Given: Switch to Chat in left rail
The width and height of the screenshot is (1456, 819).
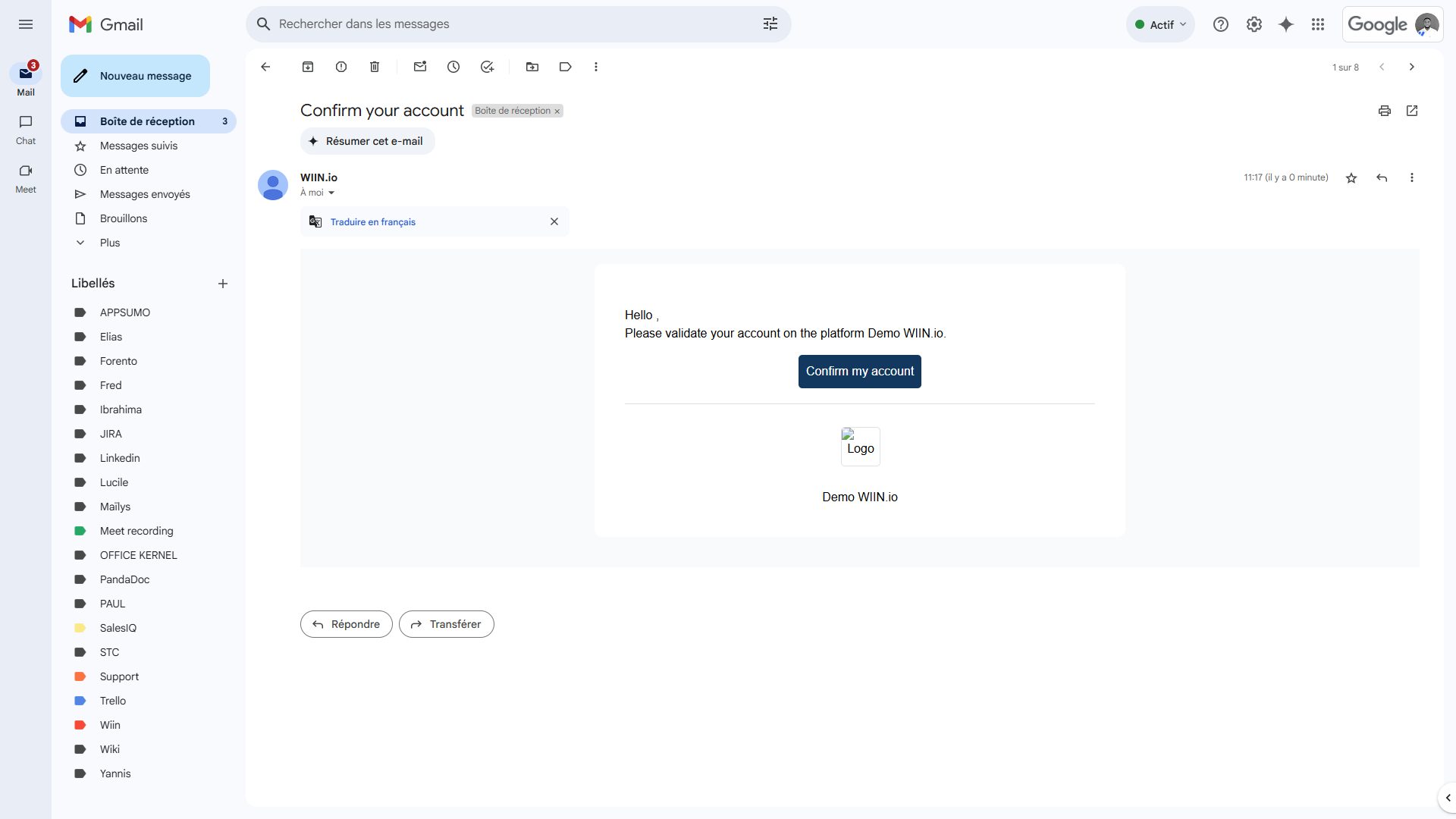Looking at the screenshot, I should (x=26, y=130).
